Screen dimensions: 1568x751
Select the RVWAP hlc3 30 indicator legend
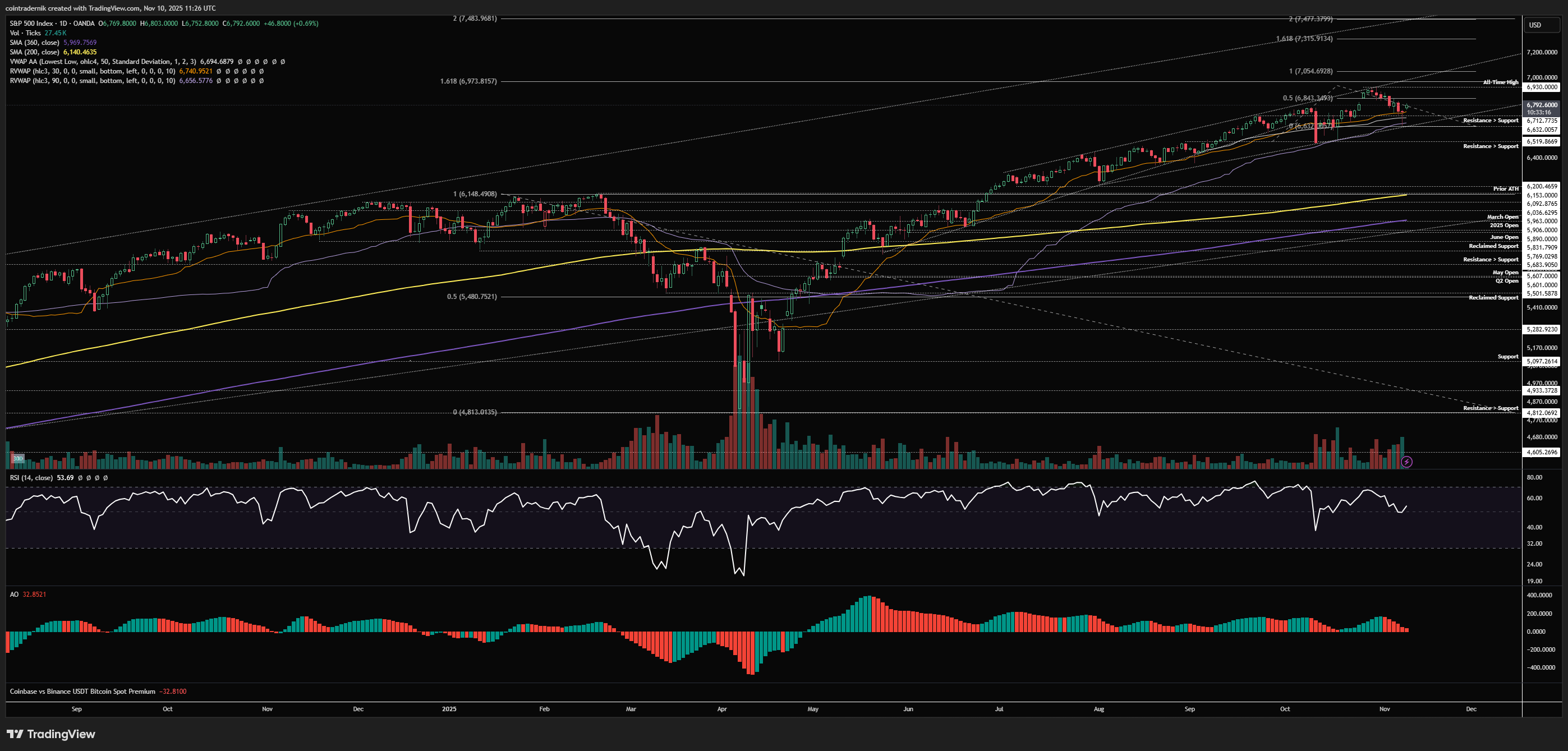coord(91,71)
